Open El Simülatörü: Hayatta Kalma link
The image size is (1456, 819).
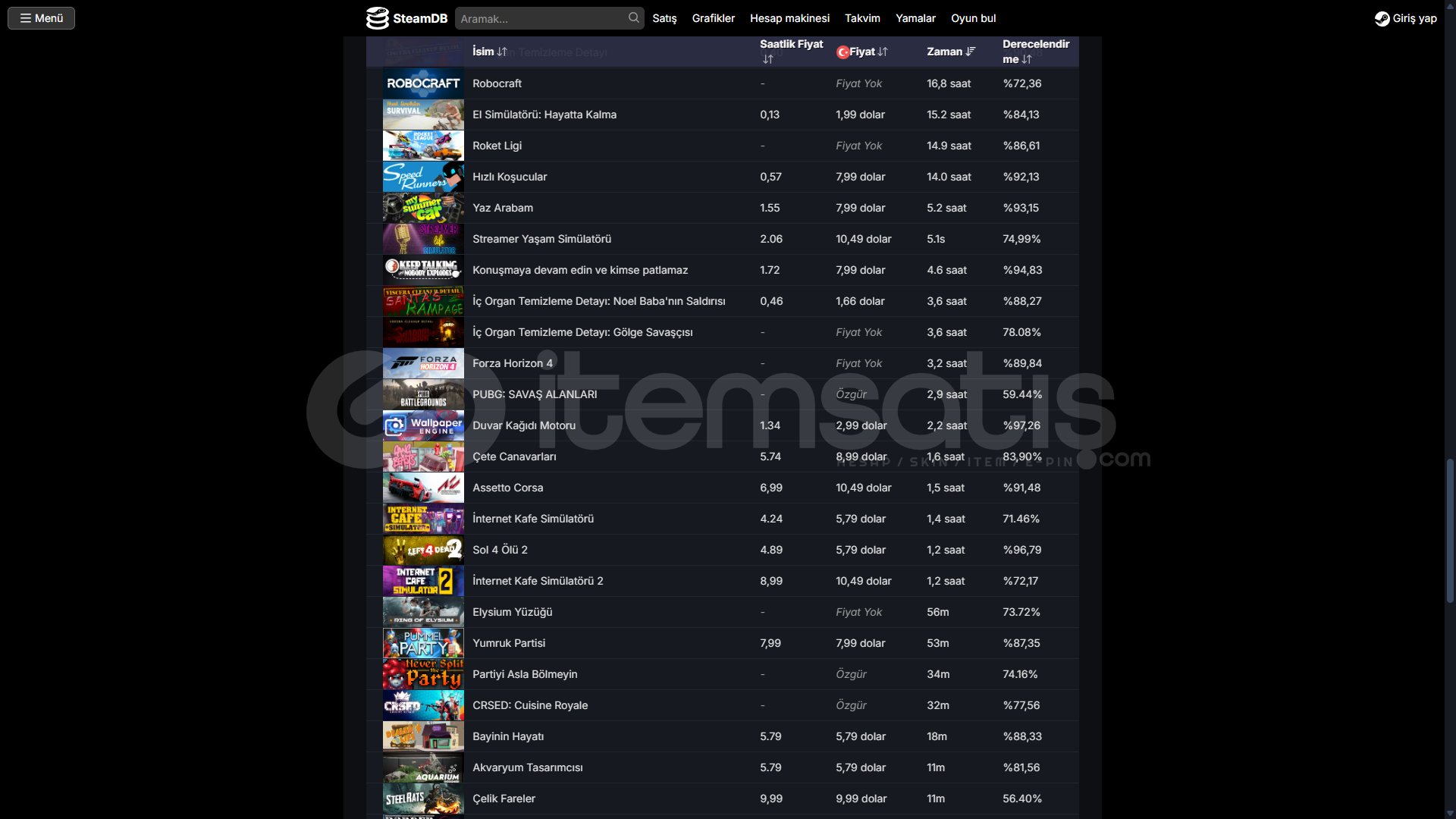(x=544, y=115)
